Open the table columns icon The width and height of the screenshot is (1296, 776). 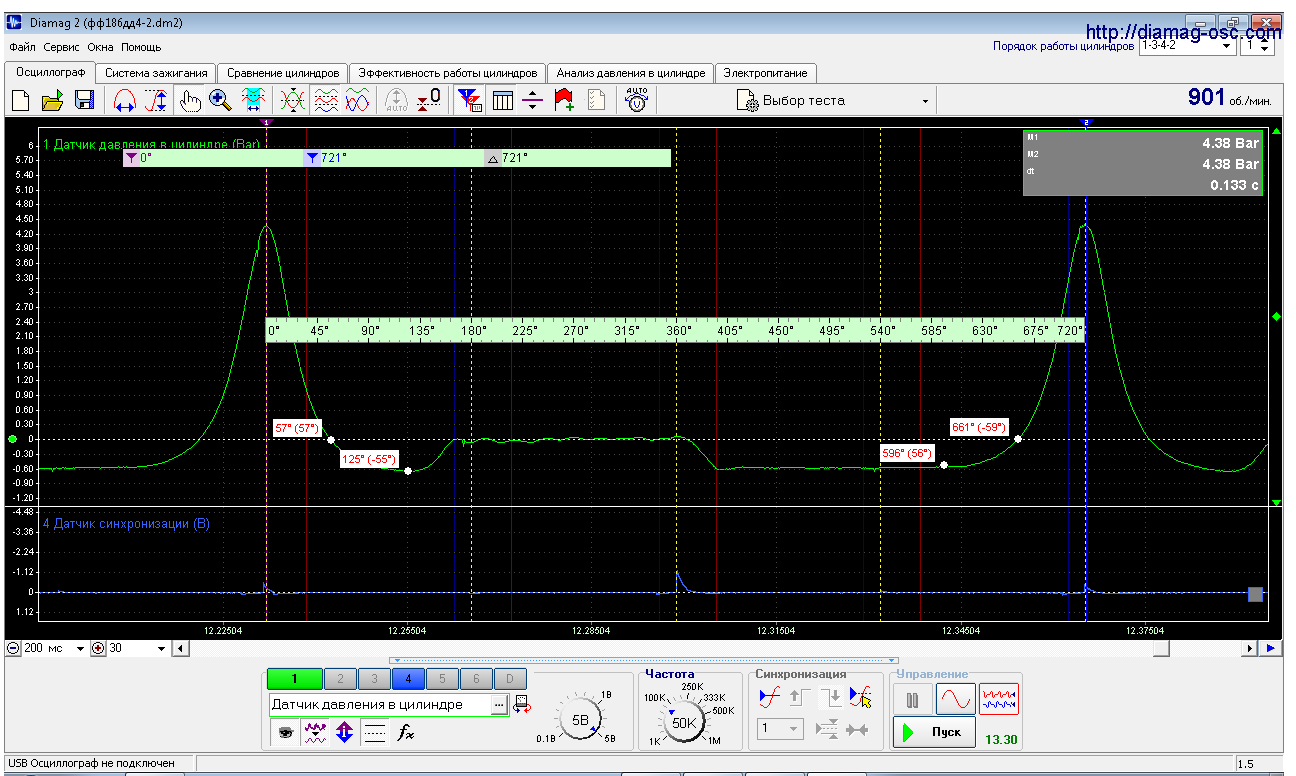(502, 100)
